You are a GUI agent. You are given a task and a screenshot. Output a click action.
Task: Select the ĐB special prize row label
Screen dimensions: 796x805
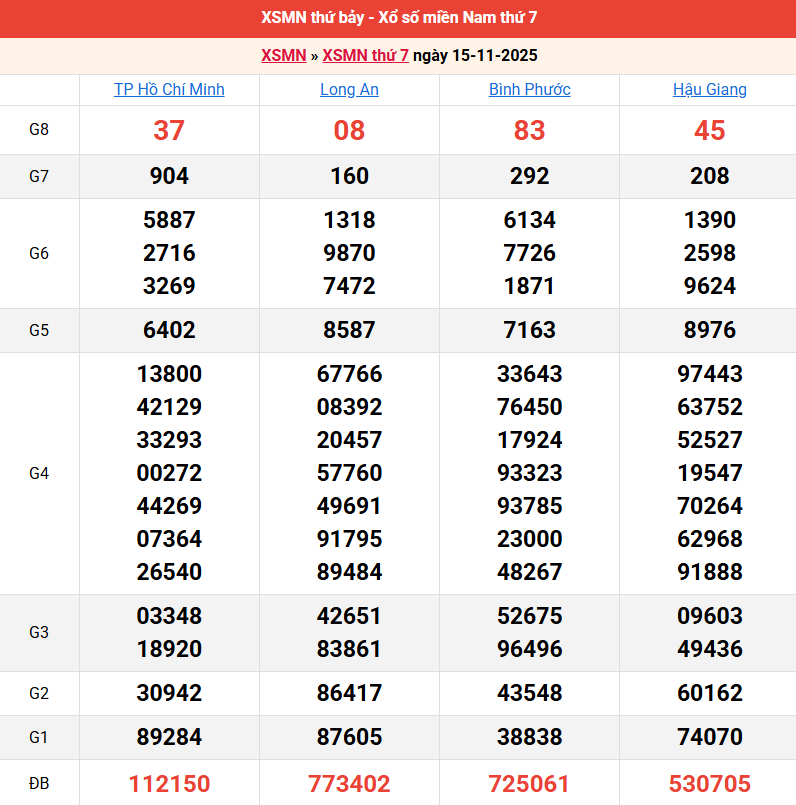tap(39, 783)
